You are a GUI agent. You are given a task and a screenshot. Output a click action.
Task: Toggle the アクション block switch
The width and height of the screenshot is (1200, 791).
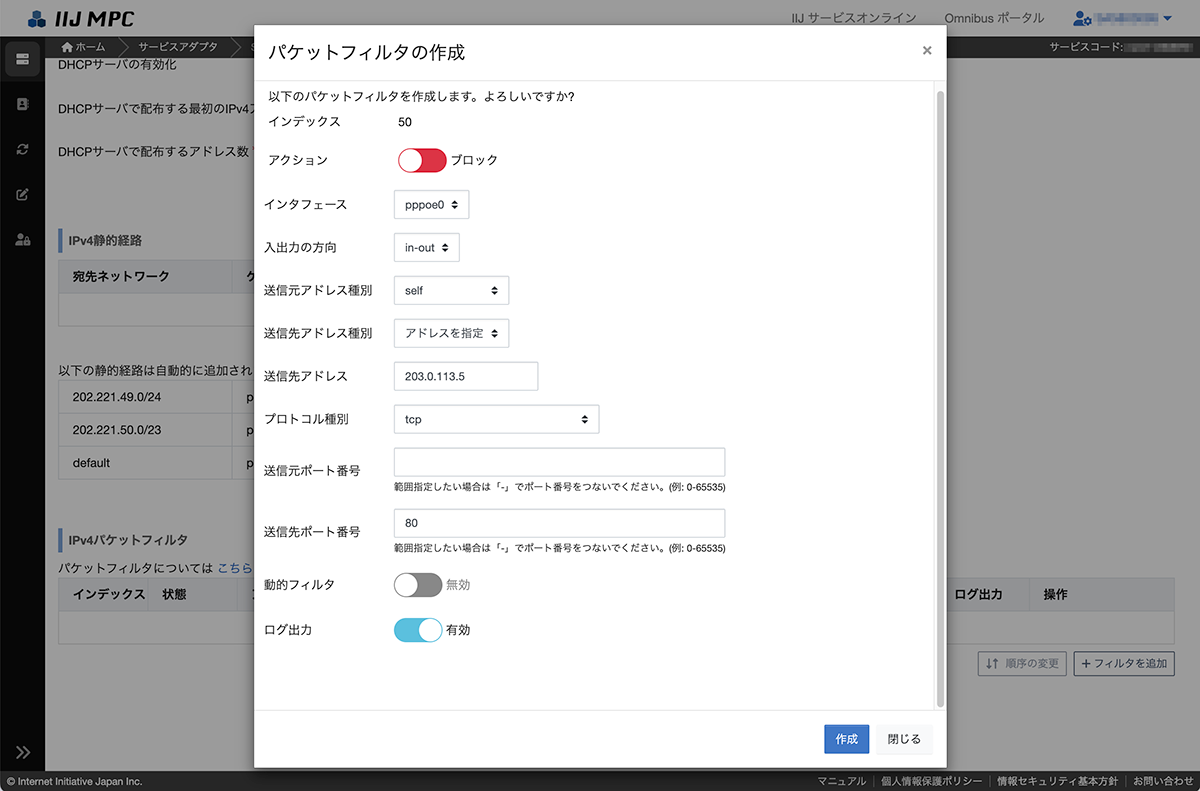421,160
